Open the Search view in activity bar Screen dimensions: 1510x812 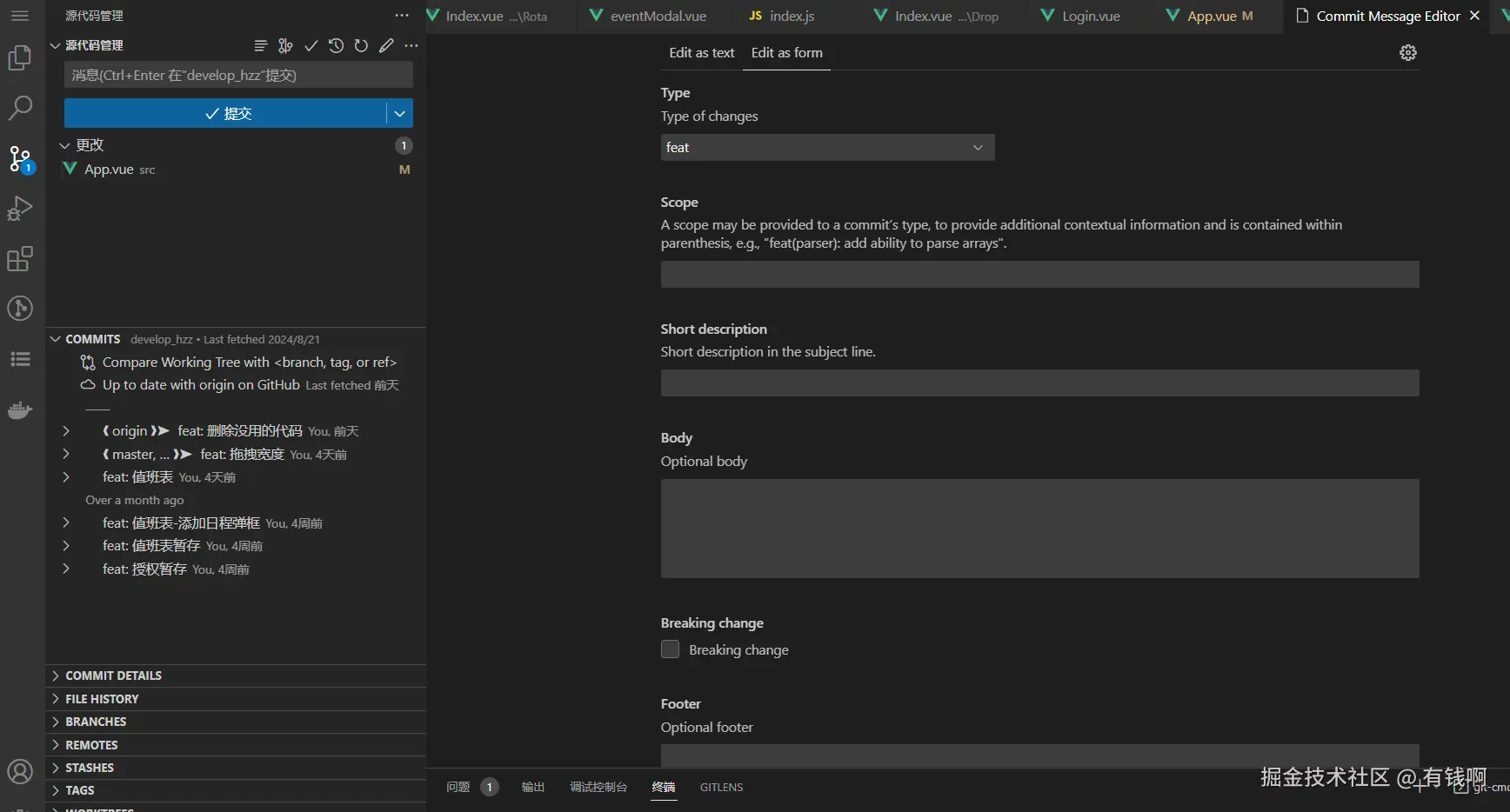tap(20, 109)
